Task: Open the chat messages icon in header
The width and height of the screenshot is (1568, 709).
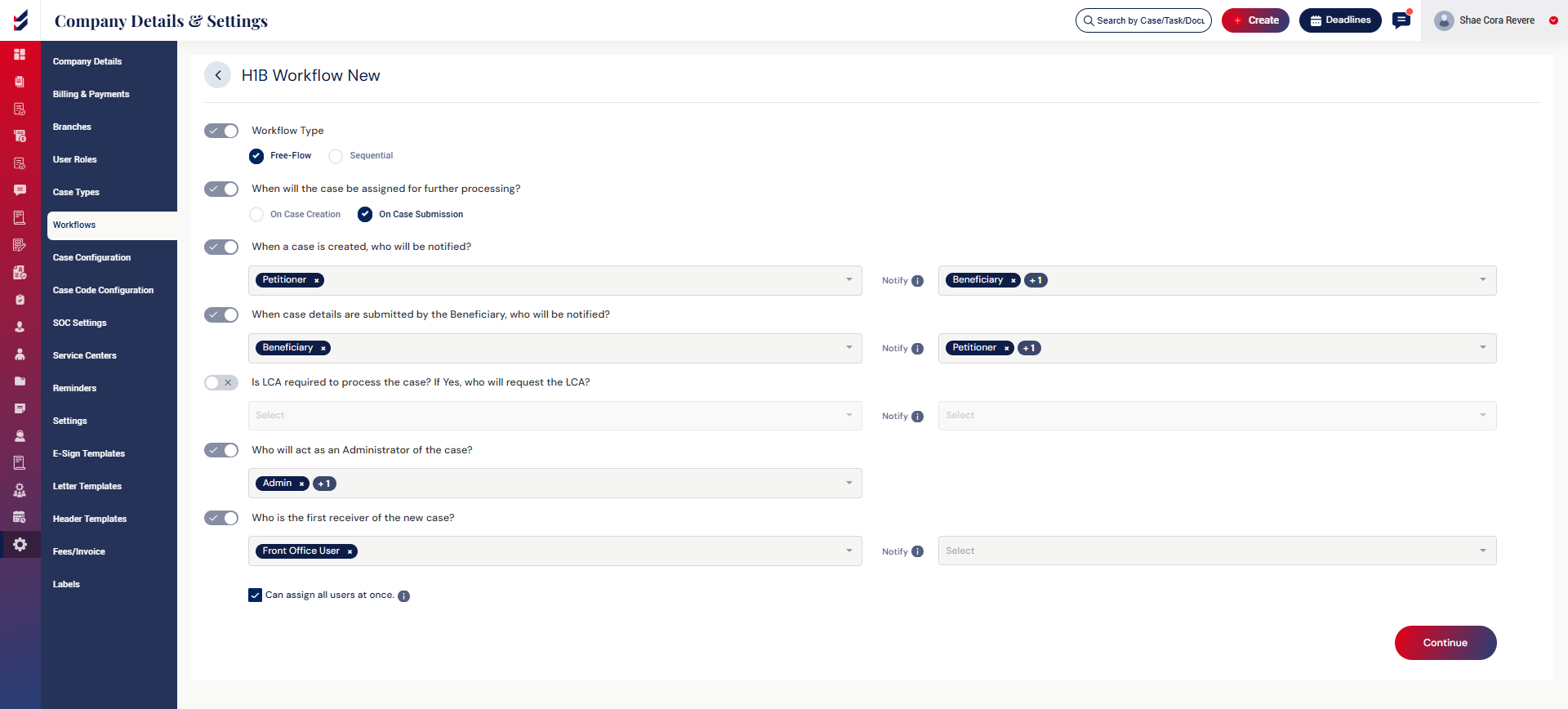Action: pos(1401,20)
